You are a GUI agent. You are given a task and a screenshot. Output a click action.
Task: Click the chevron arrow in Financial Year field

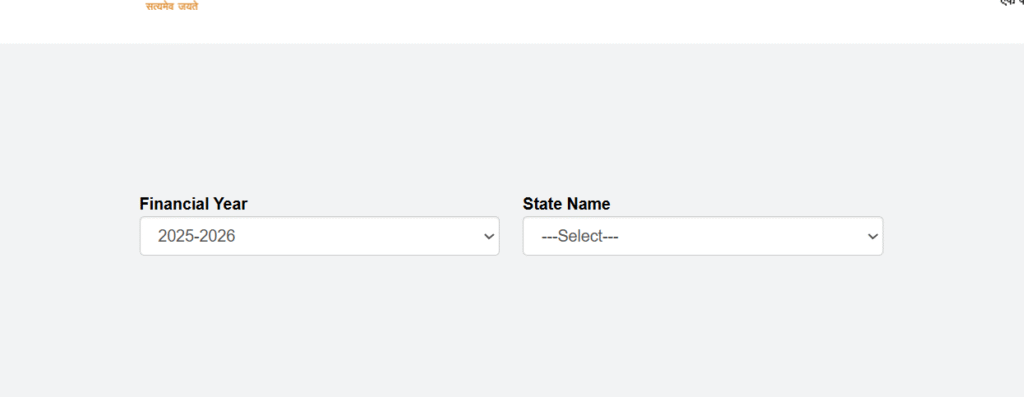489,236
